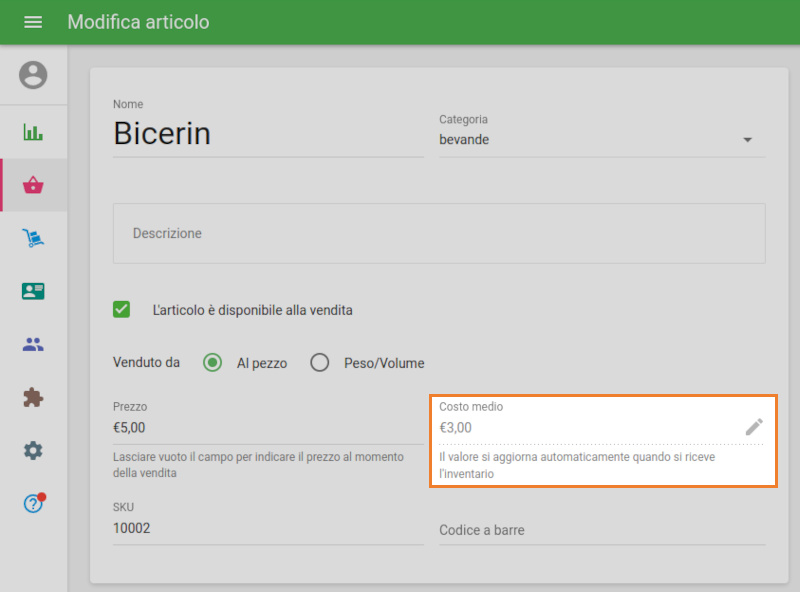Open the help question mark icon
This screenshot has width=800, height=592.
[x=34, y=504]
